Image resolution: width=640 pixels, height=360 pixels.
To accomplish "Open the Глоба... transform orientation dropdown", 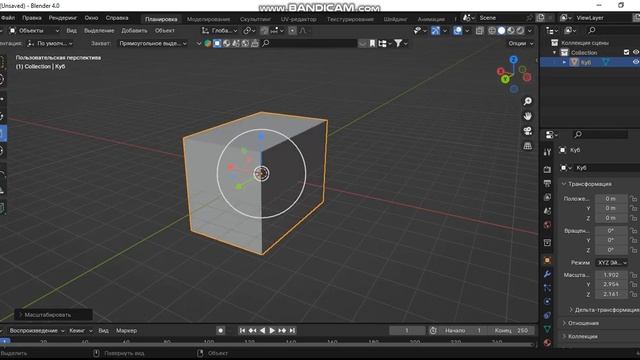I will click(x=220, y=31).
